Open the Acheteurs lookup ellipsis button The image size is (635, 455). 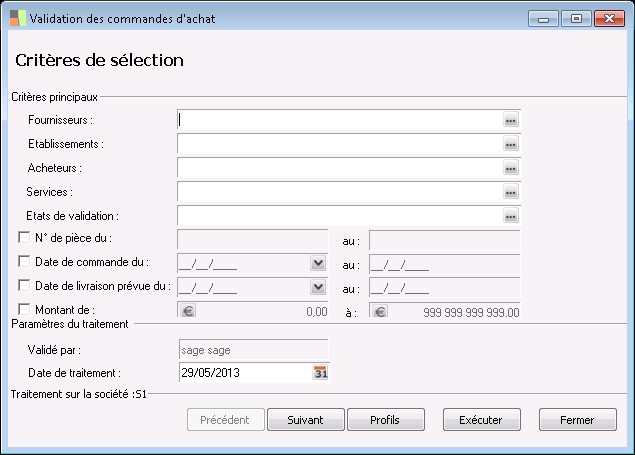pos(511,168)
